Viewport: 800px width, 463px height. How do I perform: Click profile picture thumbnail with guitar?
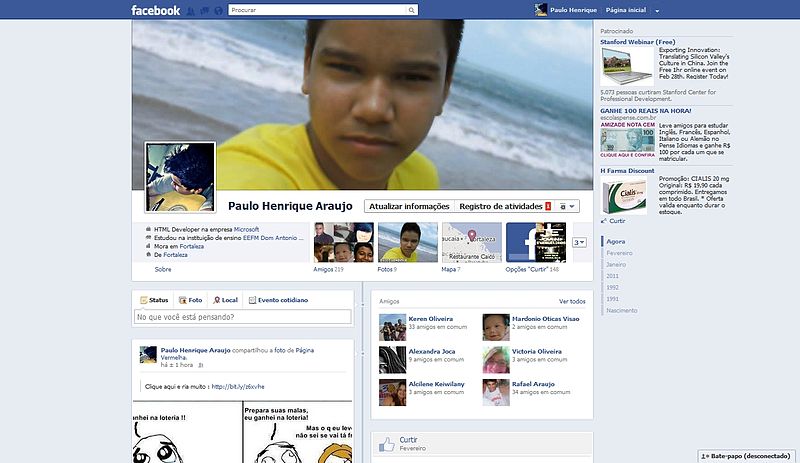[180, 177]
